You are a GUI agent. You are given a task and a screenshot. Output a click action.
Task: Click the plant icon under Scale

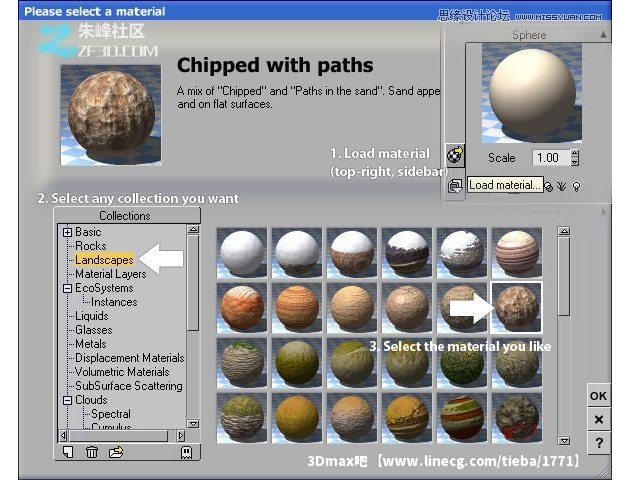[563, 186]
